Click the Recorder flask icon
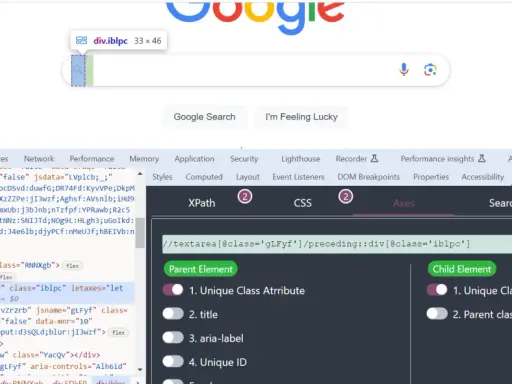The width and height of the screenshot is (512, 384). pyautogui.click(x=374, y=158)
